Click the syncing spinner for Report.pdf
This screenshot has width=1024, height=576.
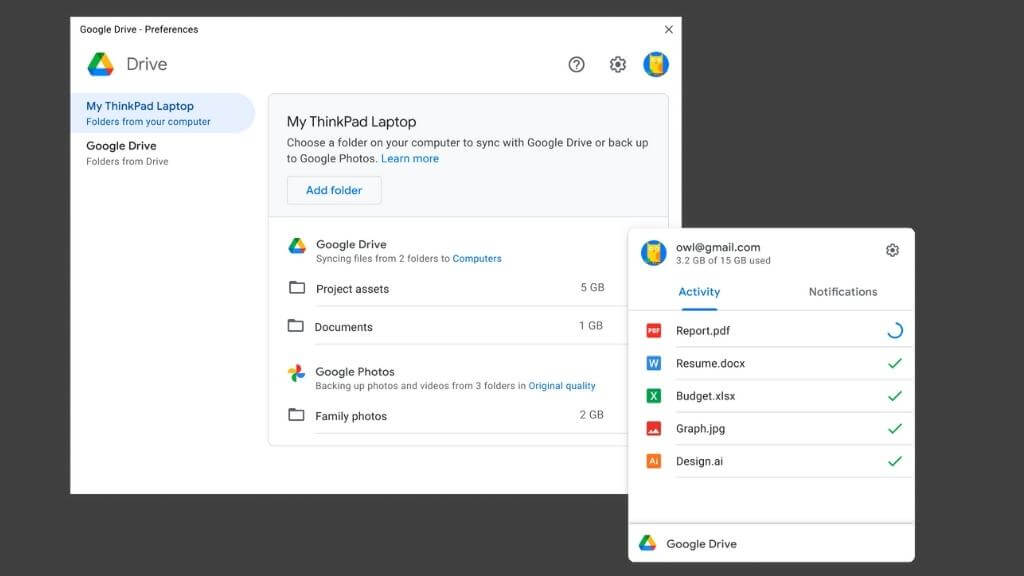pos(895,330)
